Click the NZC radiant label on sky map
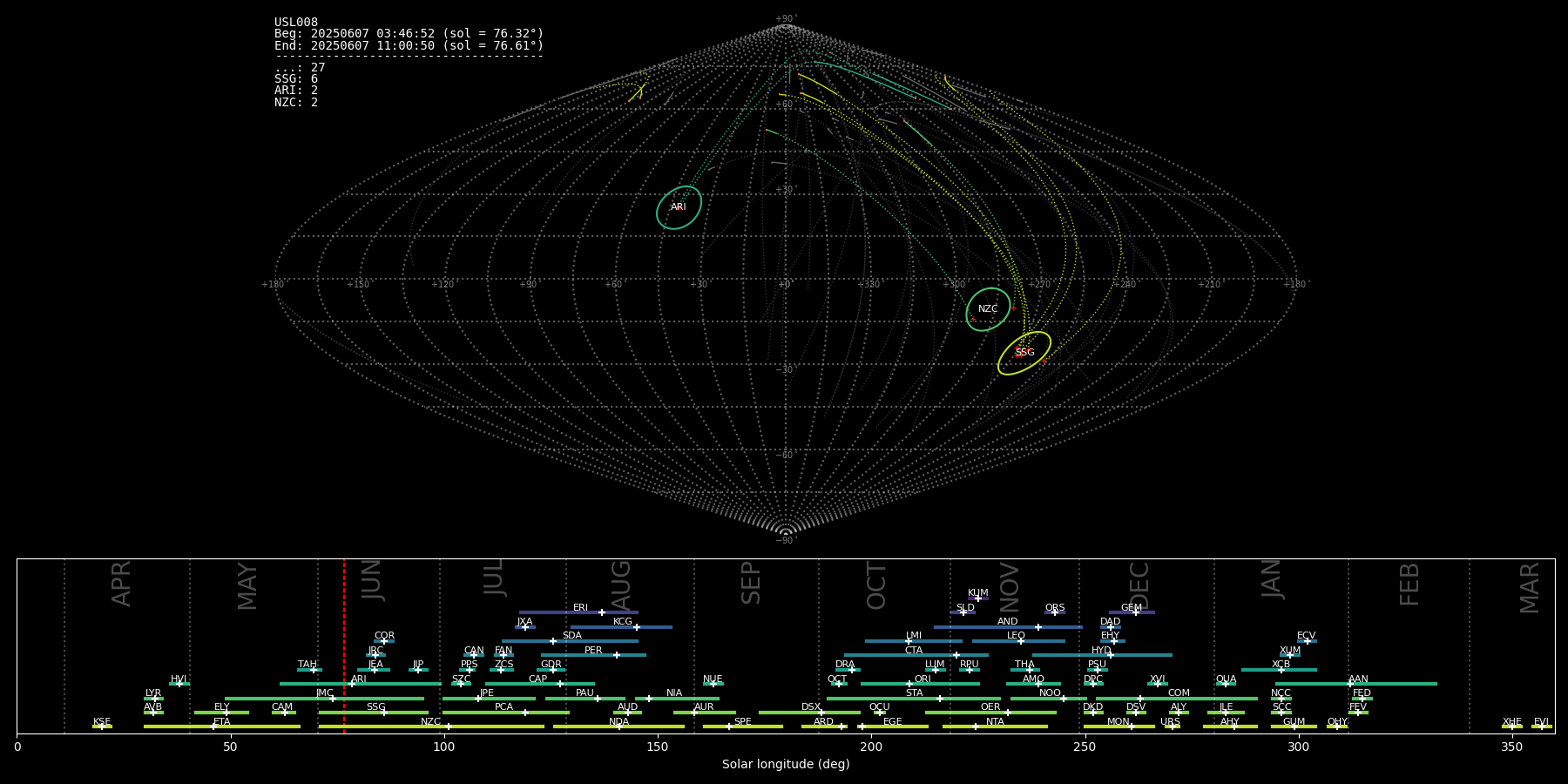The image size is (1568, 784). (988, 309)
